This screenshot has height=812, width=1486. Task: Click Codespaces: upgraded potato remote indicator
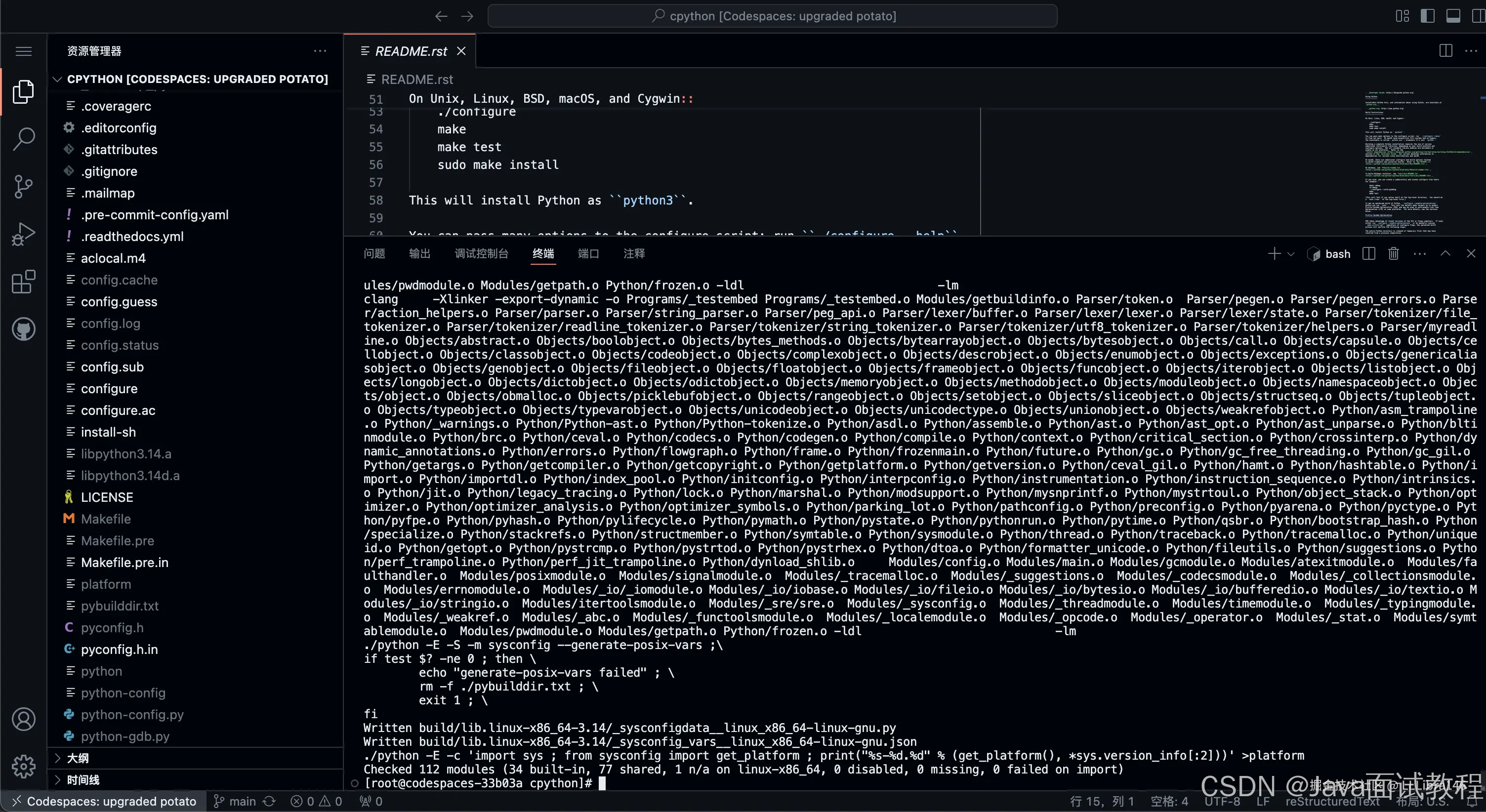(x=103, y=801)
